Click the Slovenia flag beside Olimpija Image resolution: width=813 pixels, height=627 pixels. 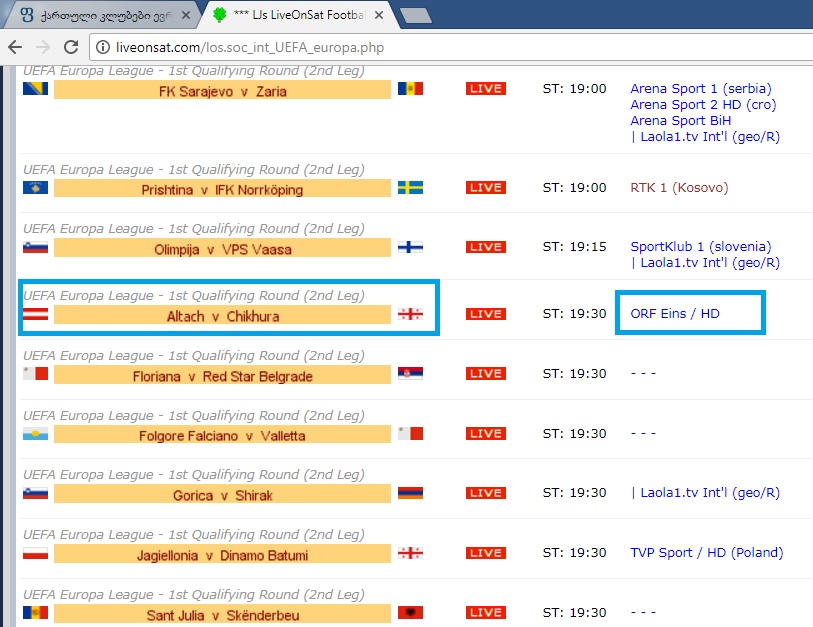(x=35, y=247)
